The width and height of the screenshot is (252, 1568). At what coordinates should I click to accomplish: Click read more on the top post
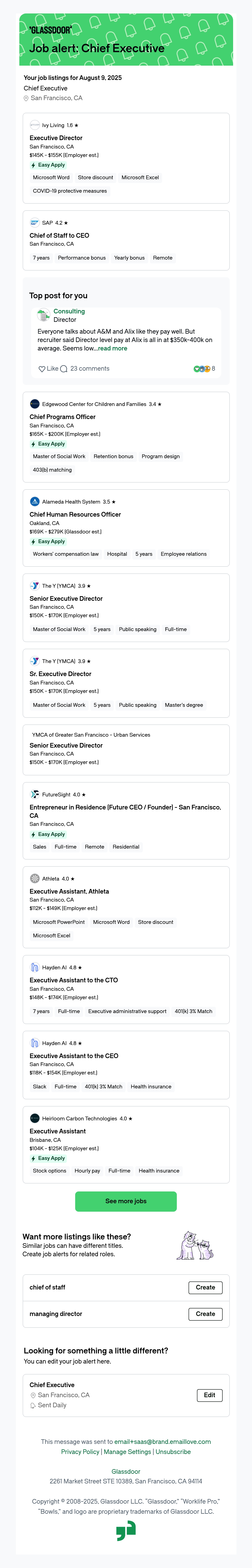[x=113, y=348]
